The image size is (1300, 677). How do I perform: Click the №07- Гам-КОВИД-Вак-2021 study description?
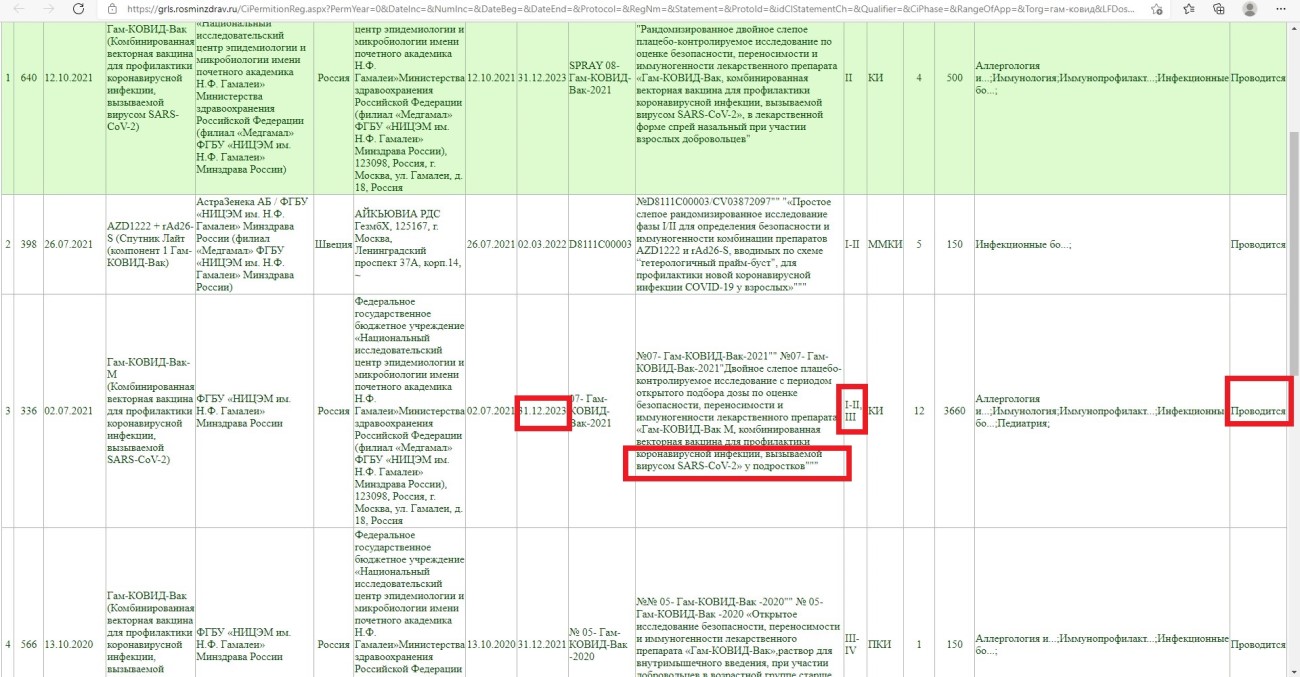(738, 411)
